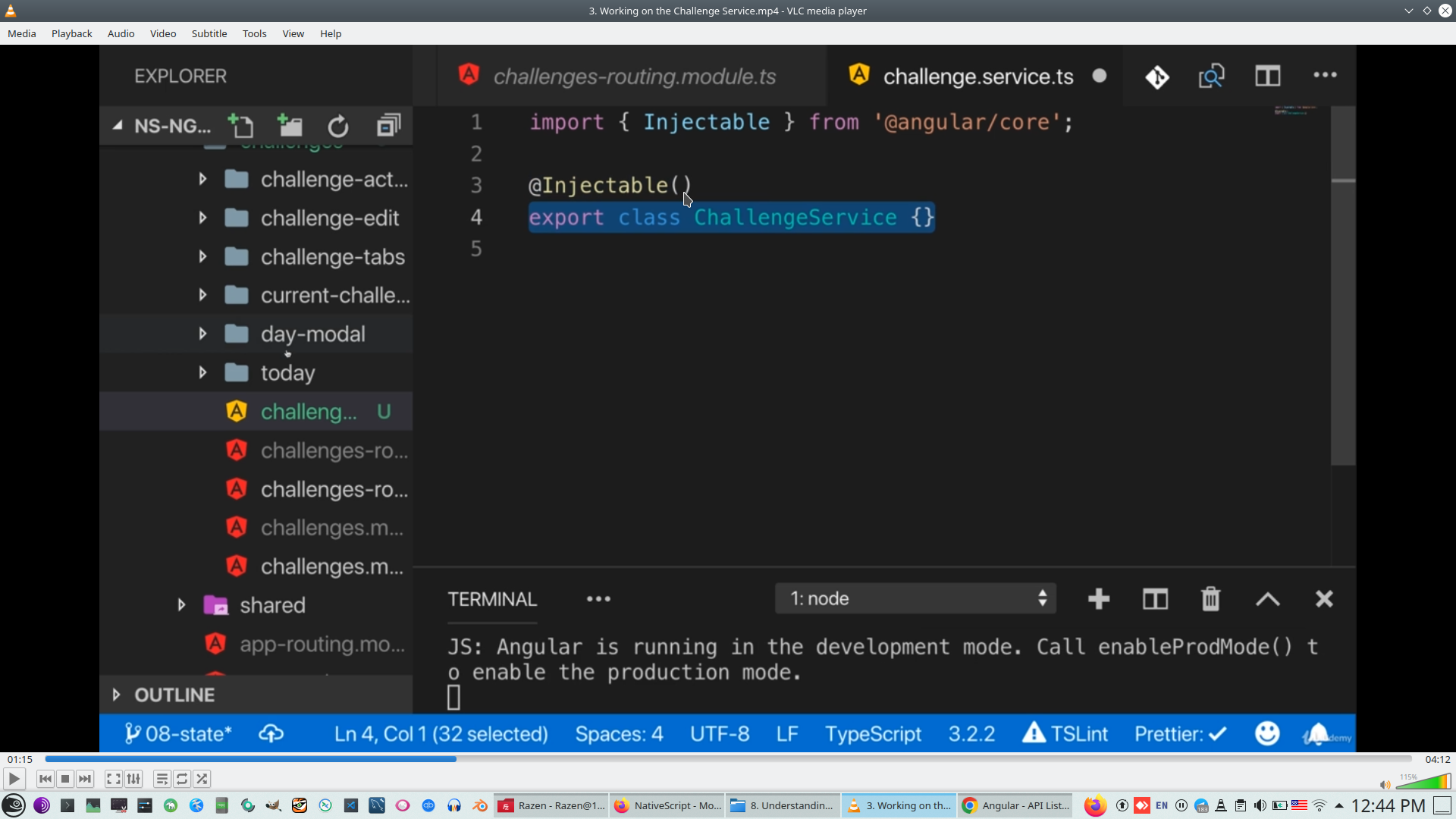
Task: Toggle random shuffle playback
Action: pos(202,779)
